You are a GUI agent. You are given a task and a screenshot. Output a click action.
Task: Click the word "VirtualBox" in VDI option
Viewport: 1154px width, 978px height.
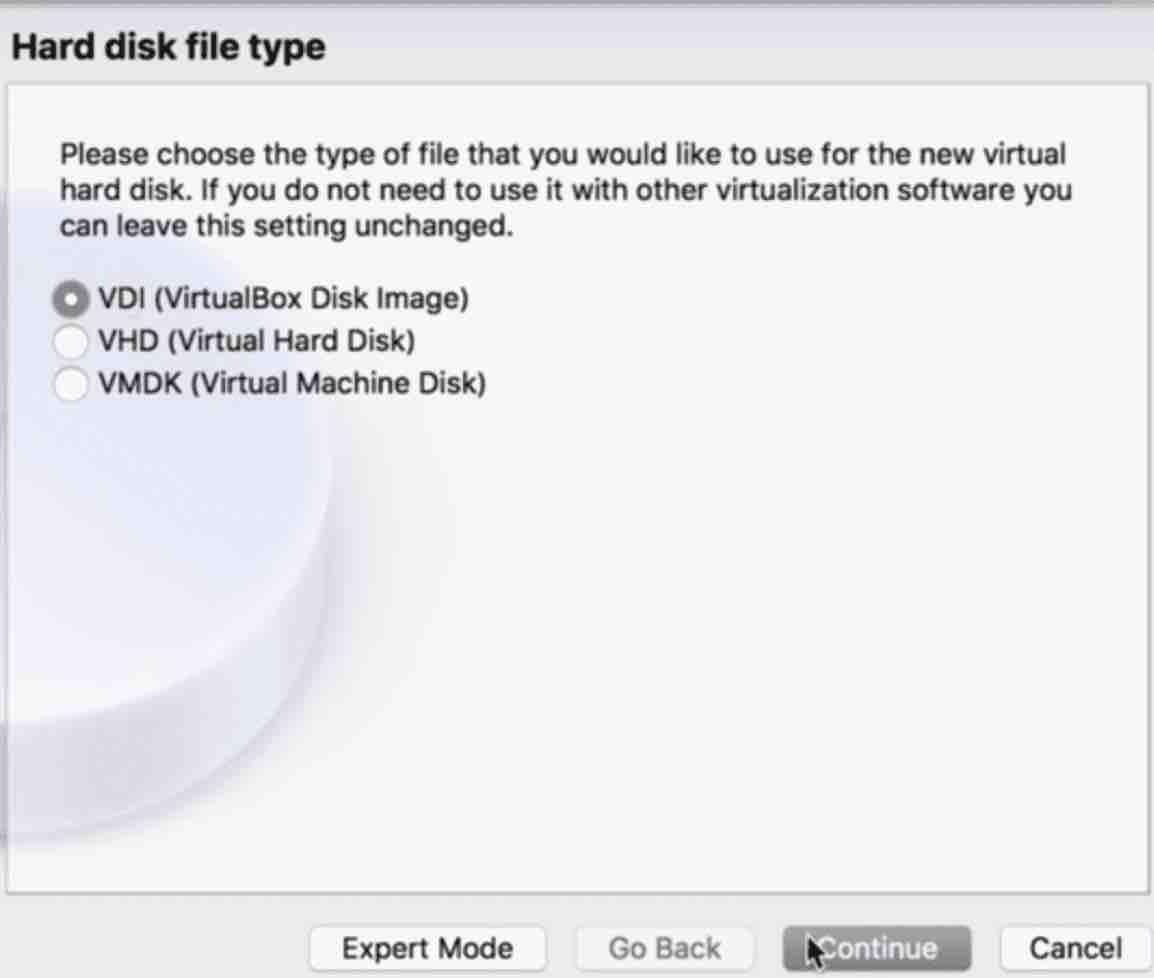coord(233,299)
